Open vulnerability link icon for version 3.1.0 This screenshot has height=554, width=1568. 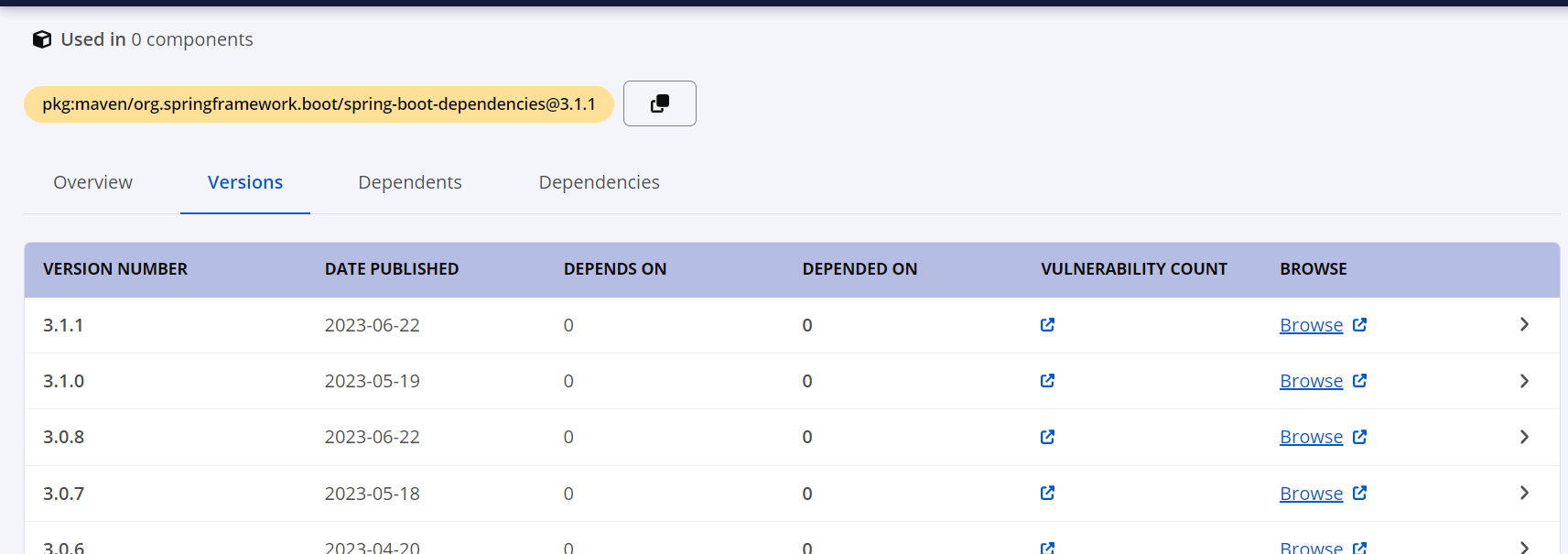pyautogui.click(x=1047, y=381)
